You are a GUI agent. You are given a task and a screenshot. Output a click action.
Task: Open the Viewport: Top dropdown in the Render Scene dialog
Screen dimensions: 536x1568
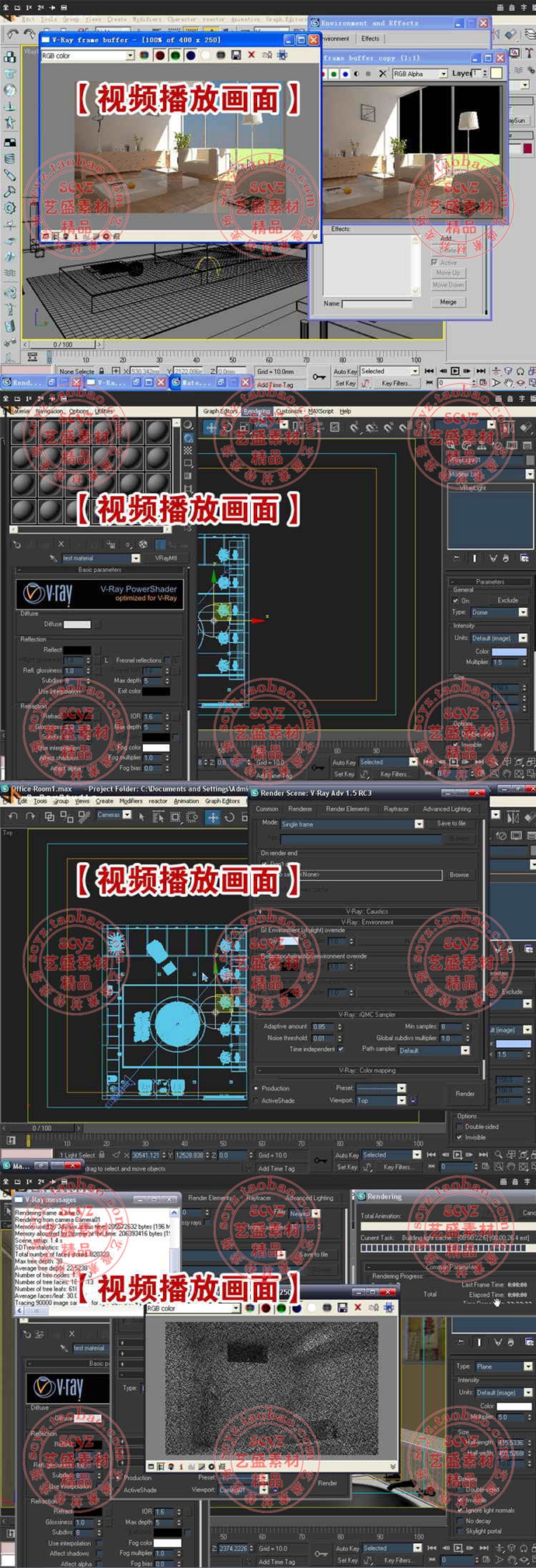381,1101
